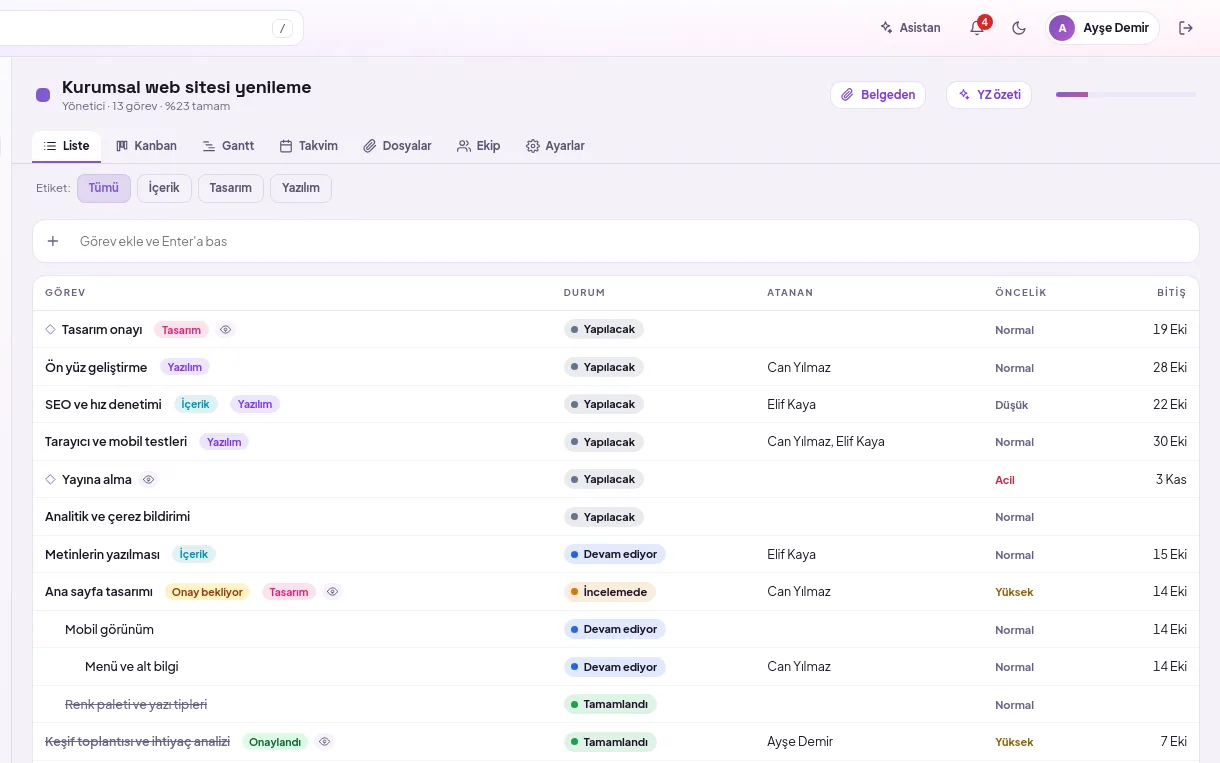The width and height of the screenshot is (1220, 763).
Task: Click the purple project color square
Action: click(x=43, y=95)
